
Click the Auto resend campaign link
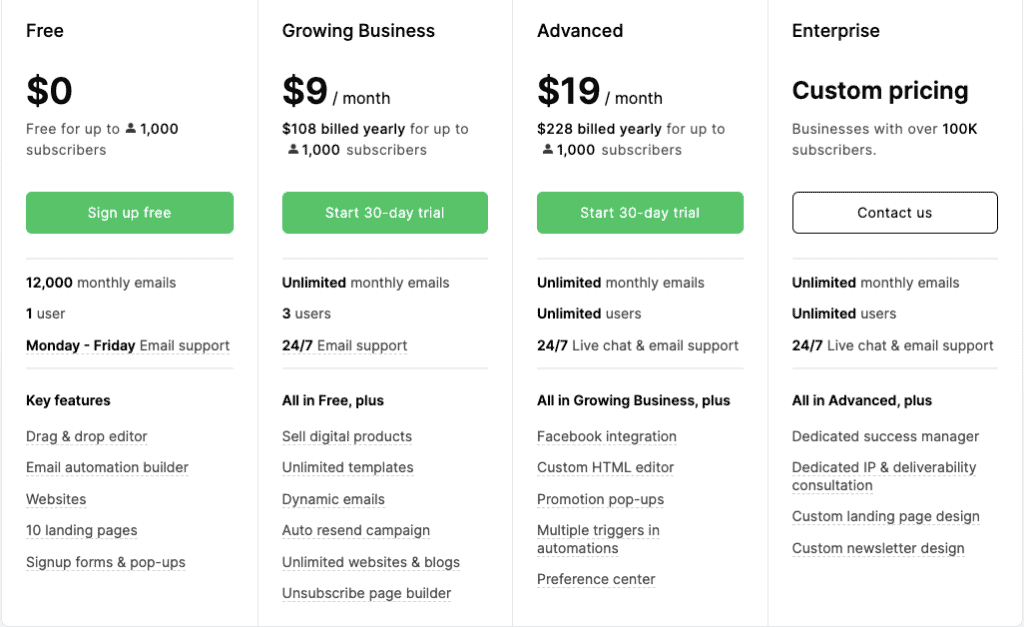(x=355, y=530)
